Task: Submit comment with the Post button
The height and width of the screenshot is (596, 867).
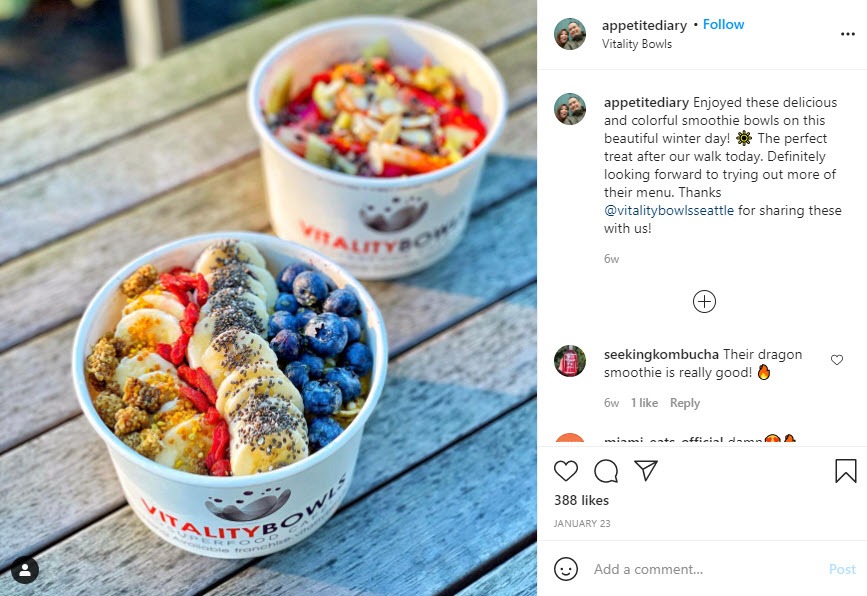Action: click(842, 569)
